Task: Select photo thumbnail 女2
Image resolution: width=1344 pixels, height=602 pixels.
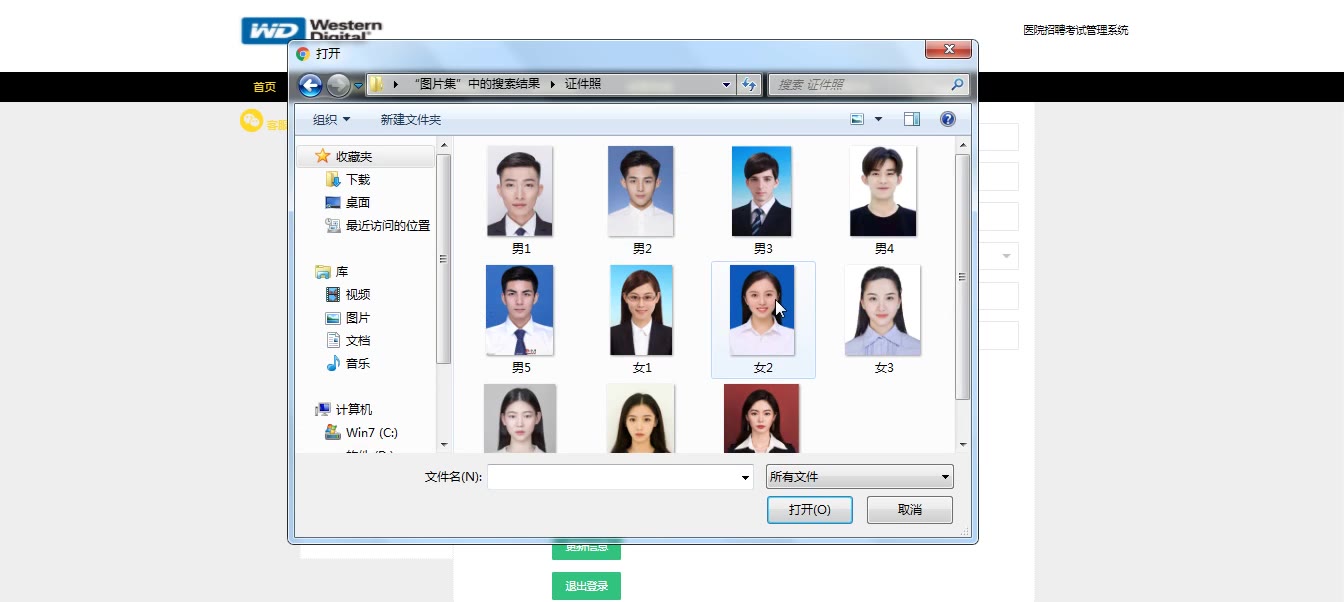Action: pos(762,310)
